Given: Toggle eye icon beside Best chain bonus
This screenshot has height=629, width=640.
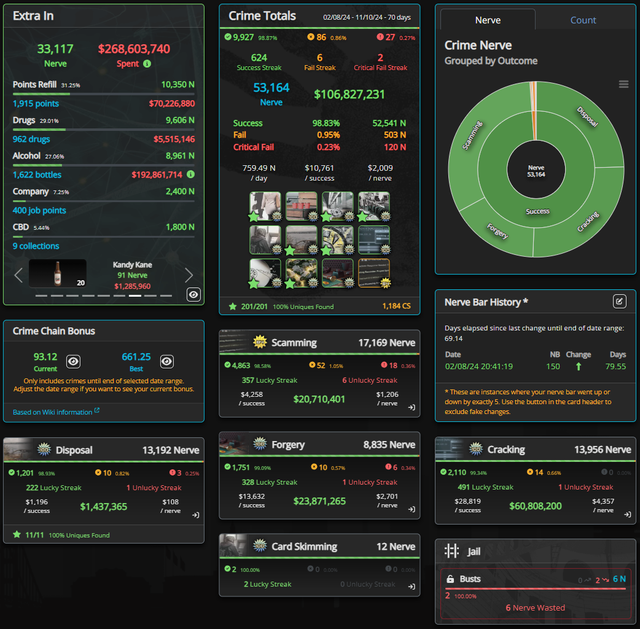Looking at the screenshot, I should pyautogui.click(x=167, y=361).
